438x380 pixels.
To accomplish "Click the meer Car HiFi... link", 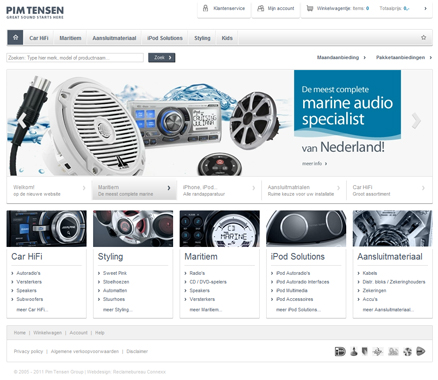I will click(x=32, y=310).
